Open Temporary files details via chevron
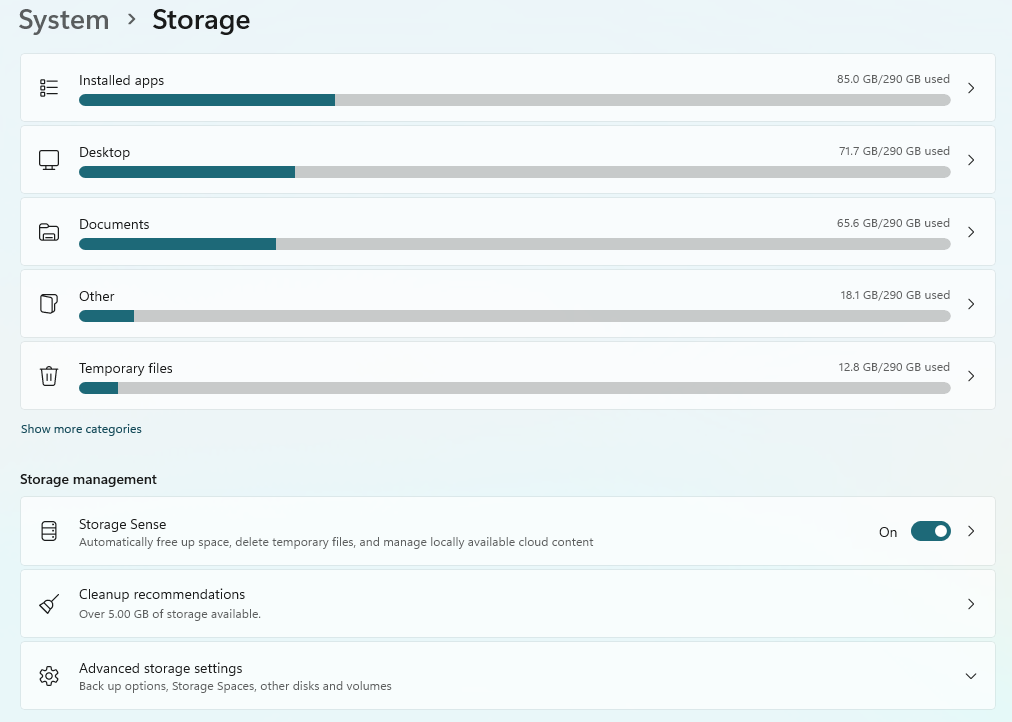1012x722 pixels. pos(971,376)
